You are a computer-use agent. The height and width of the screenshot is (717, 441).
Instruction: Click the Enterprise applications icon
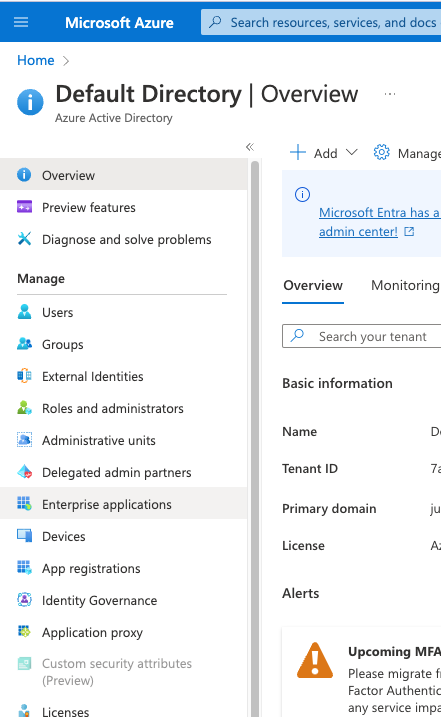pos(24,504)
